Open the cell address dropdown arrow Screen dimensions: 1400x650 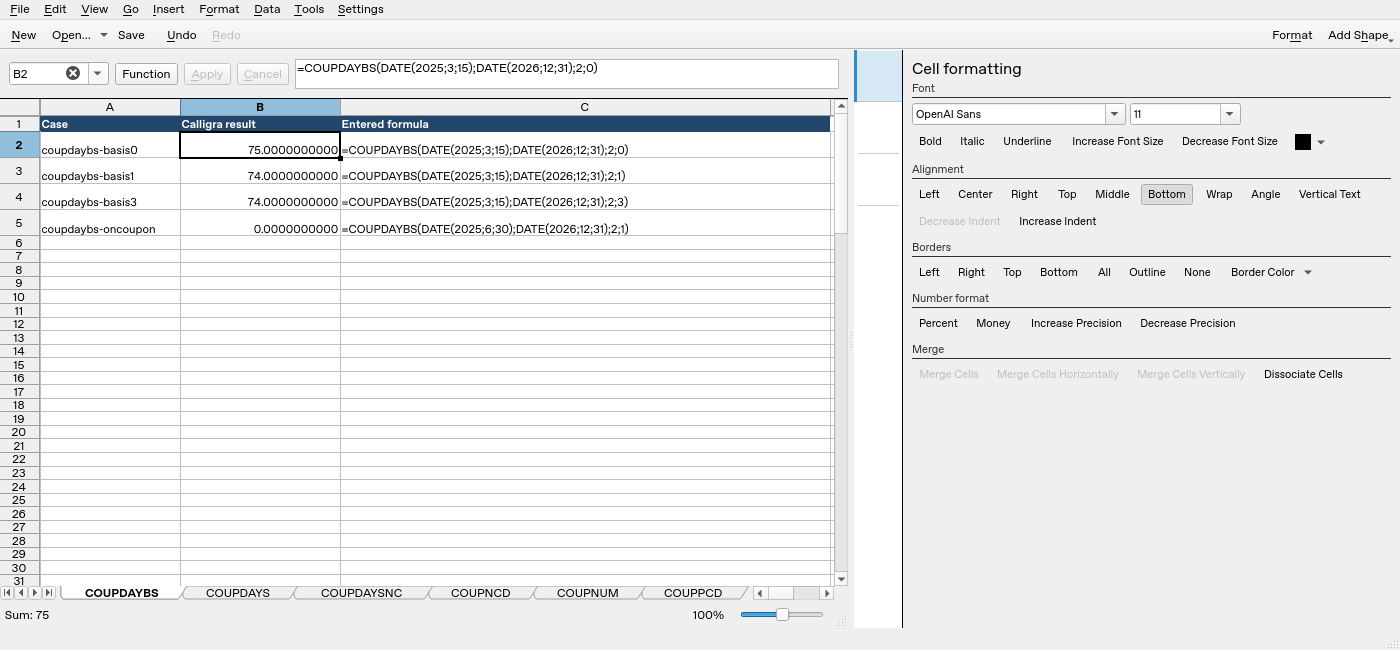coord(97,73)
